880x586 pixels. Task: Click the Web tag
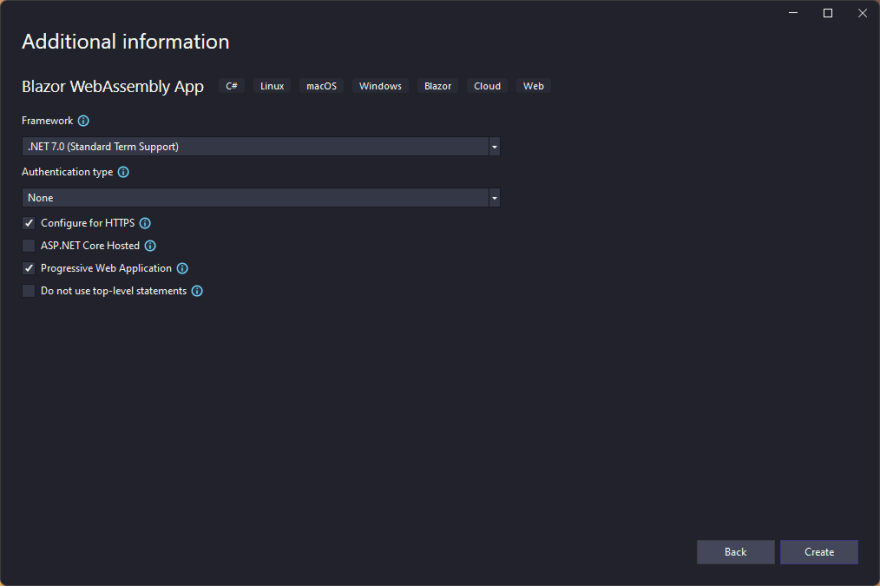533,86
